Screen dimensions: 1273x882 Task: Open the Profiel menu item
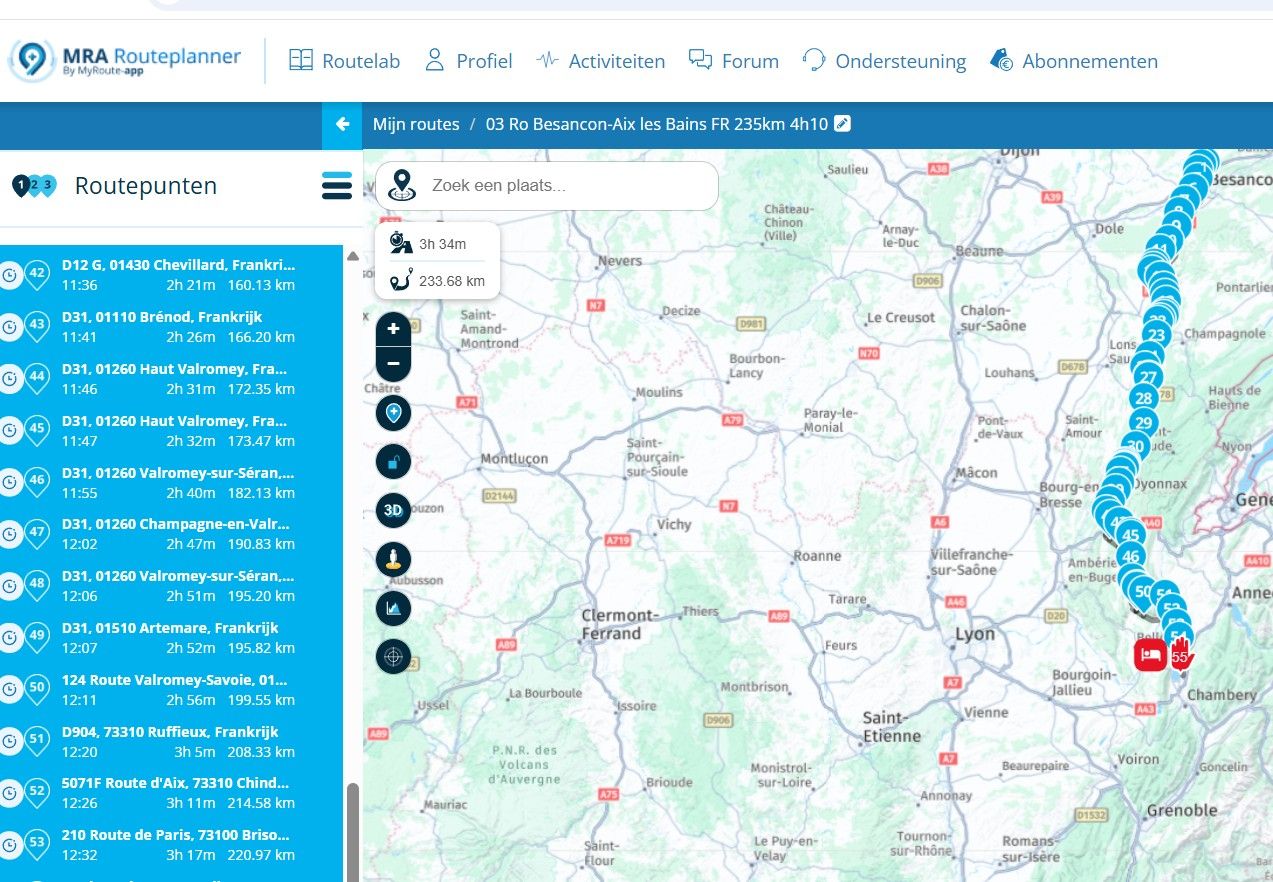pos(468,61)
